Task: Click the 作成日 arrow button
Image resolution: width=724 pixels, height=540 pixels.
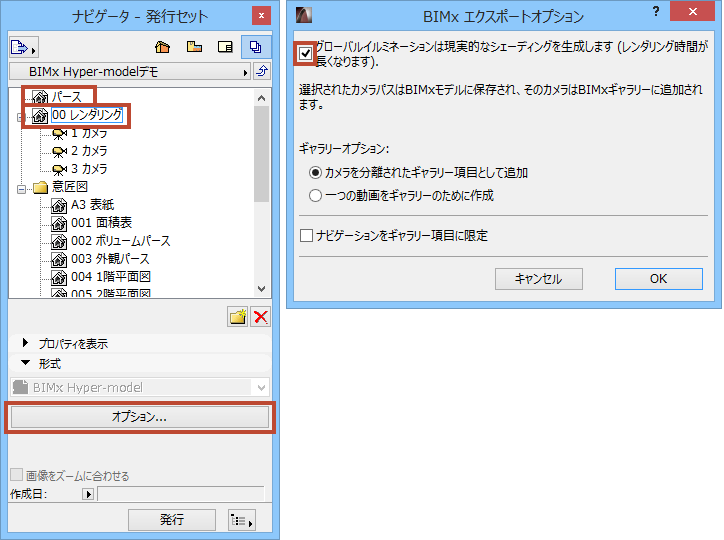Action: tap(88, 494)
